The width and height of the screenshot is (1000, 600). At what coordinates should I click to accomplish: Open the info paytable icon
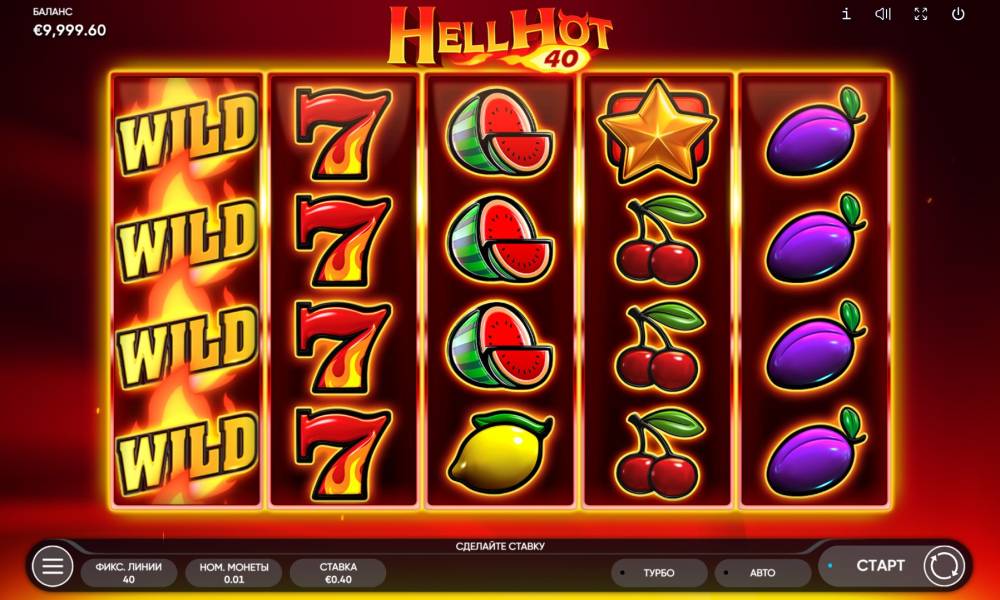[846, 14]
